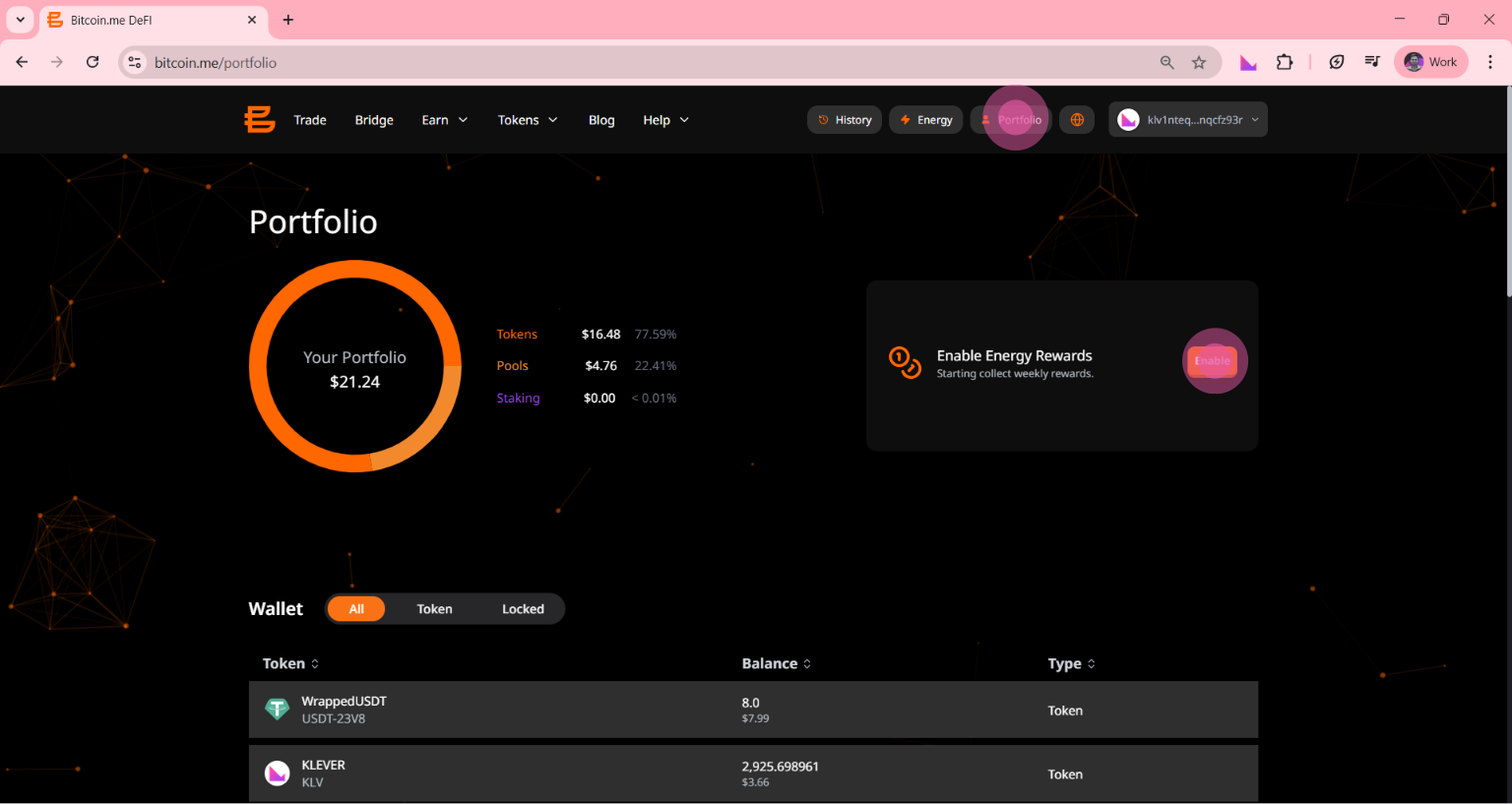Open the Bridge menu item
The width and height of the screenshot is (1512, 804).
pos(374,120)
